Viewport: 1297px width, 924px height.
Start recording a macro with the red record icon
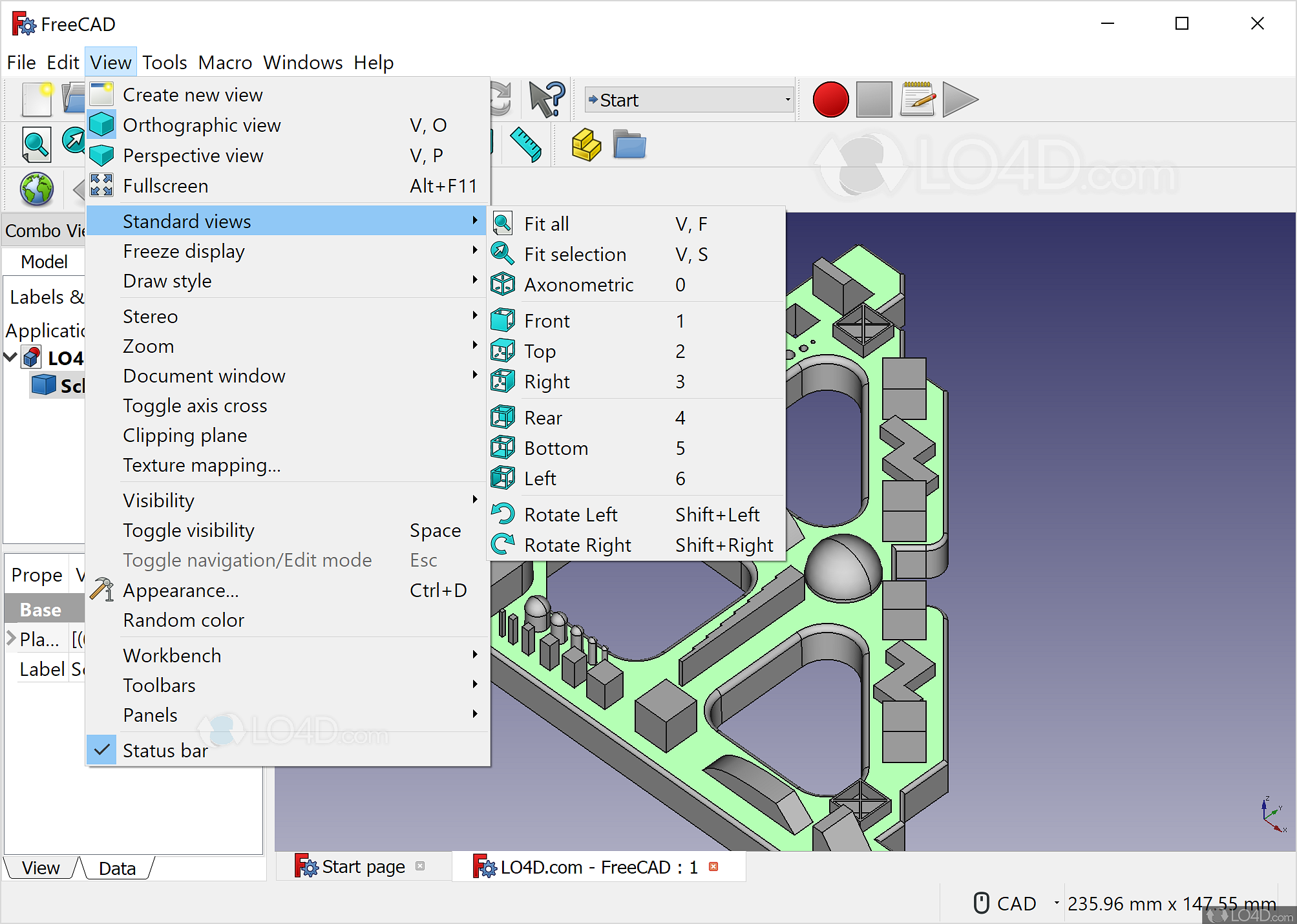pyautogui.click(x=830, y=100)
